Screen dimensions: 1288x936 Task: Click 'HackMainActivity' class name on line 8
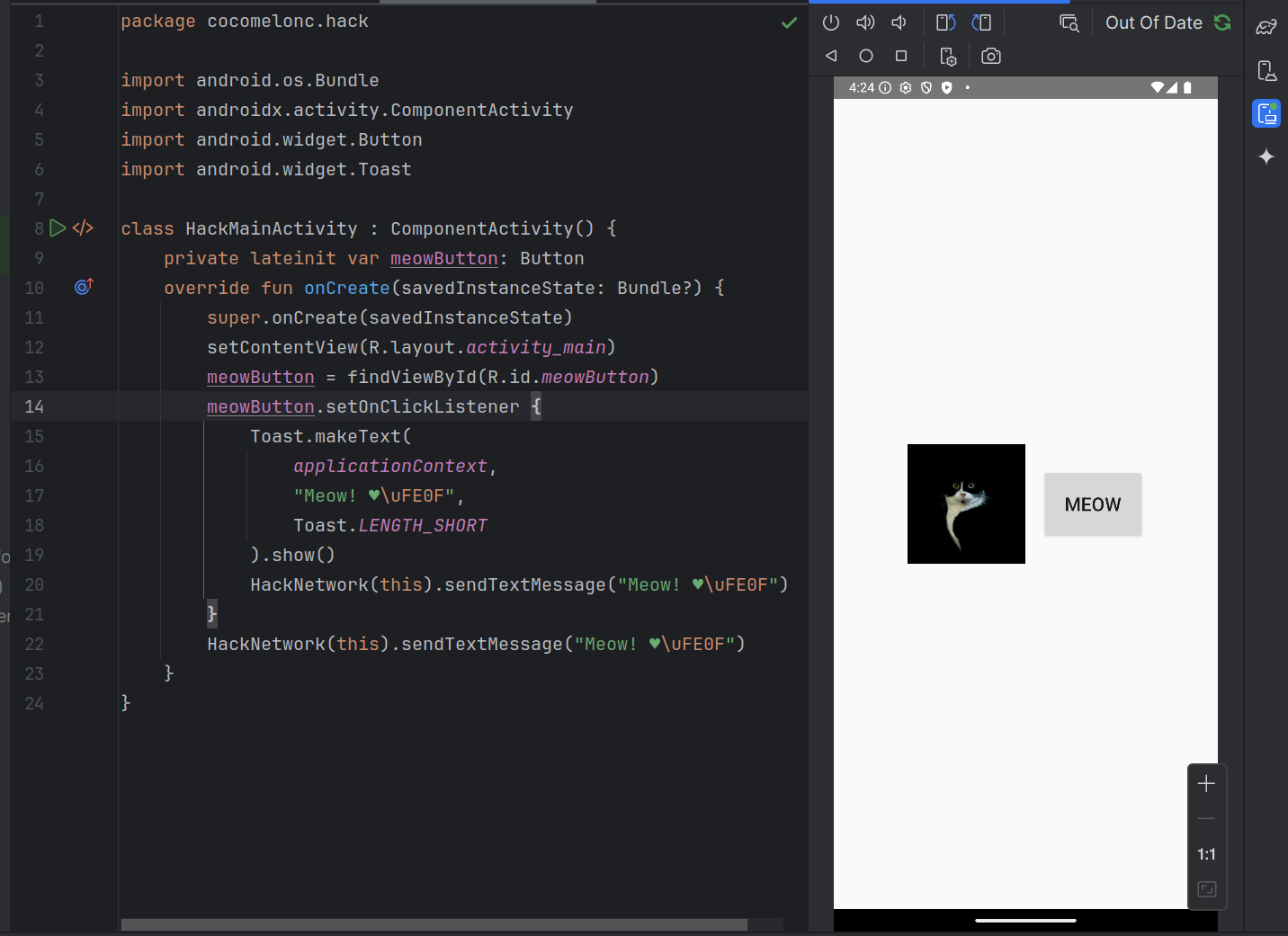tap(272, 228)
